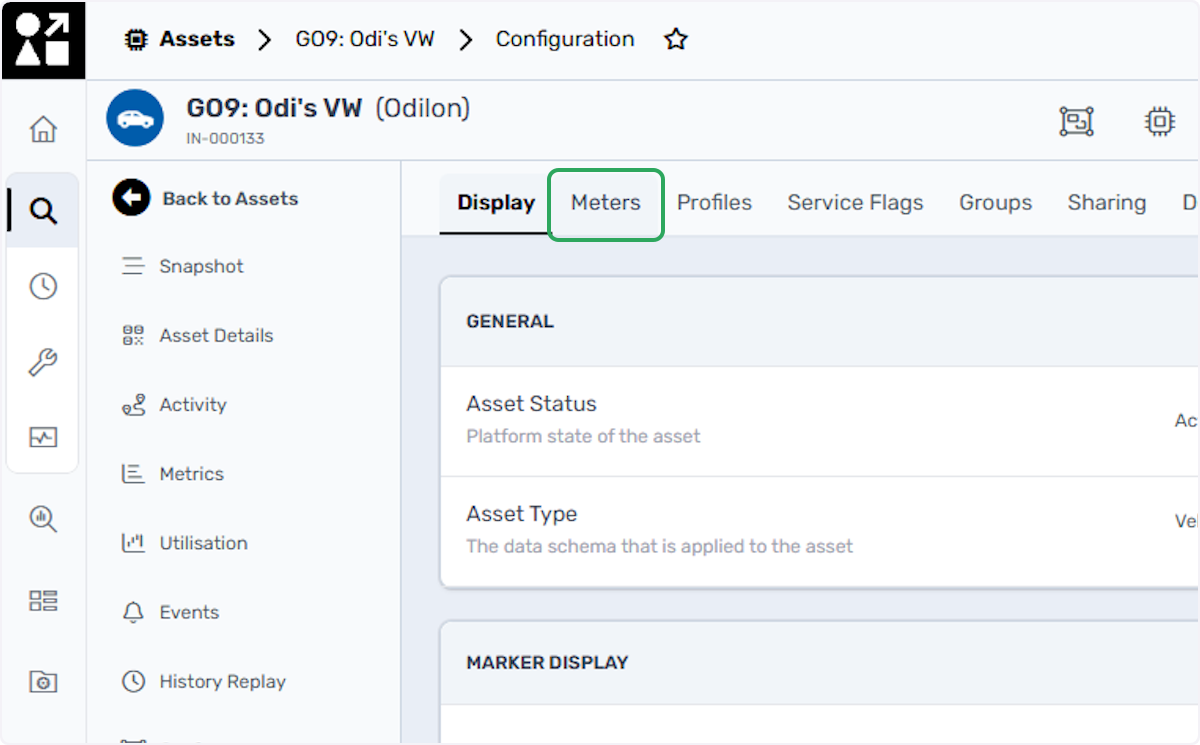
Task: Open the wrench maintenance icon
Action: 43,362
